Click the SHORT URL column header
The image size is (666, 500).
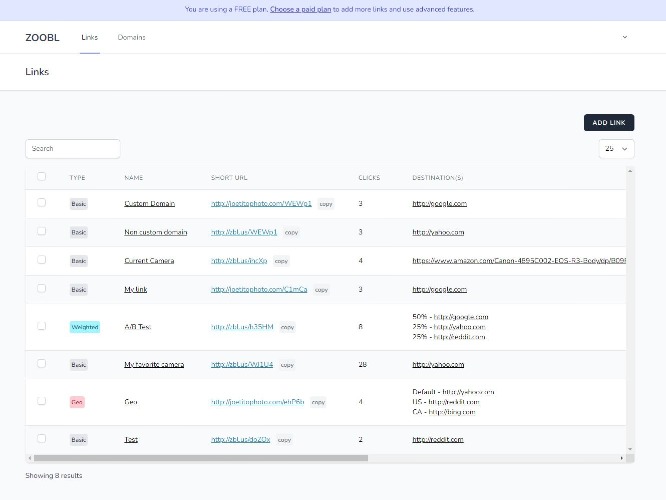[x=229, y=178]
